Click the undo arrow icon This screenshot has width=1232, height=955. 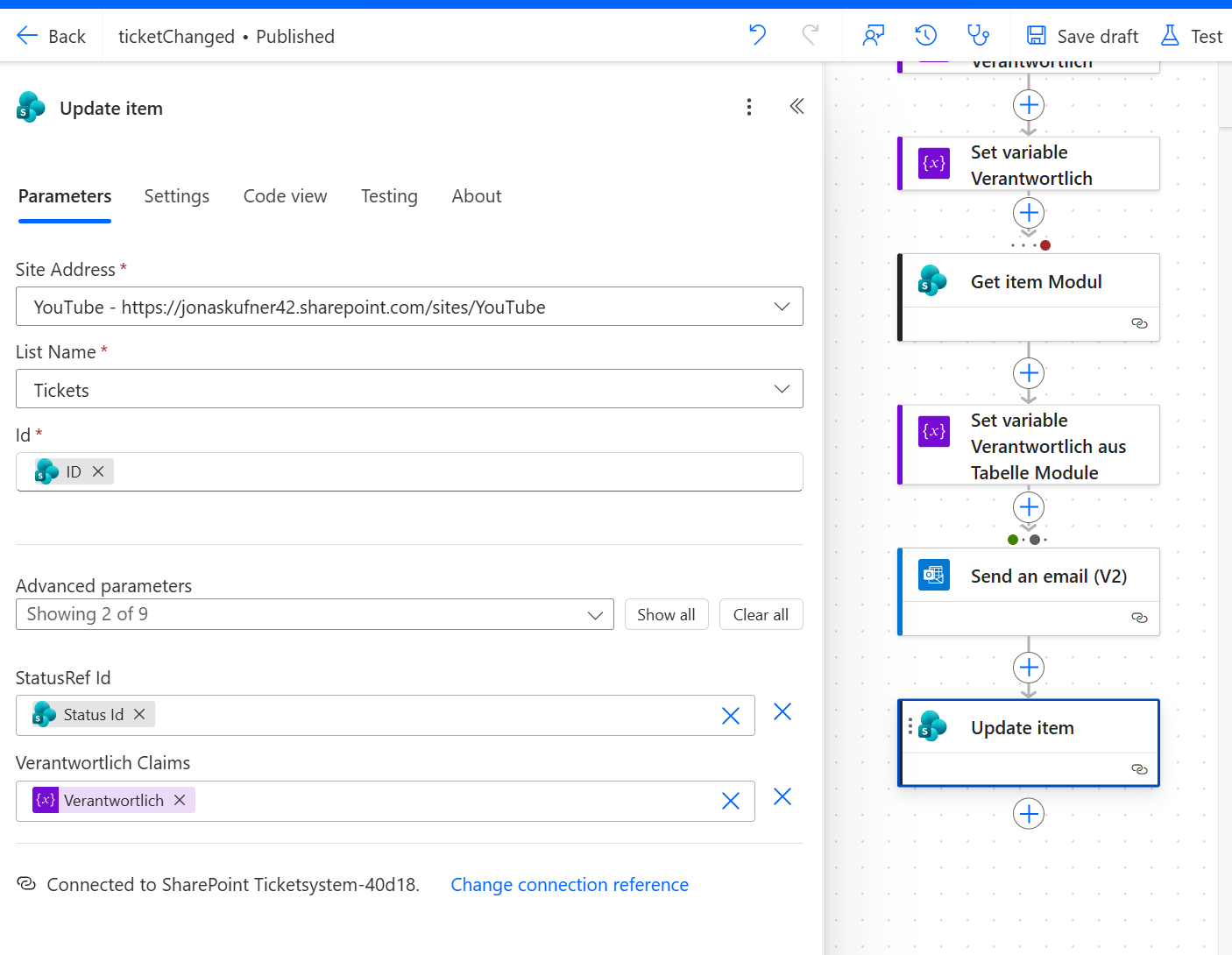pyautogui.click(x=757, y=36)
